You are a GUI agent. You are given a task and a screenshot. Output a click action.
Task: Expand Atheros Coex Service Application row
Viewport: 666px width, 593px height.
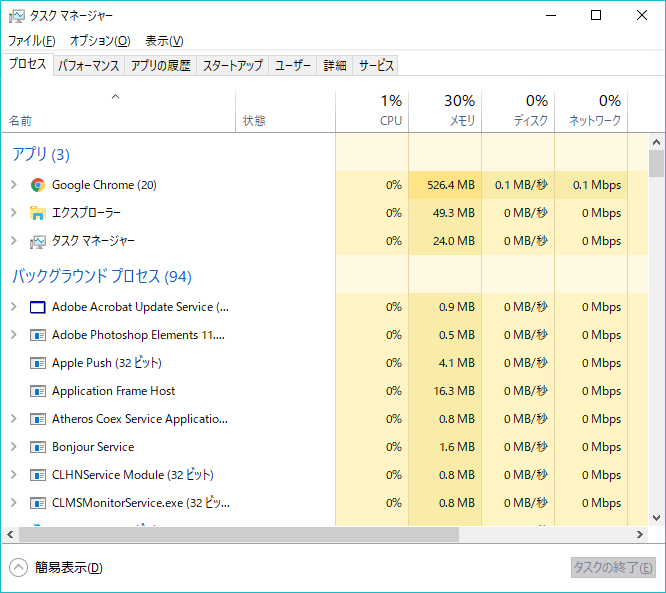point(14,419)
